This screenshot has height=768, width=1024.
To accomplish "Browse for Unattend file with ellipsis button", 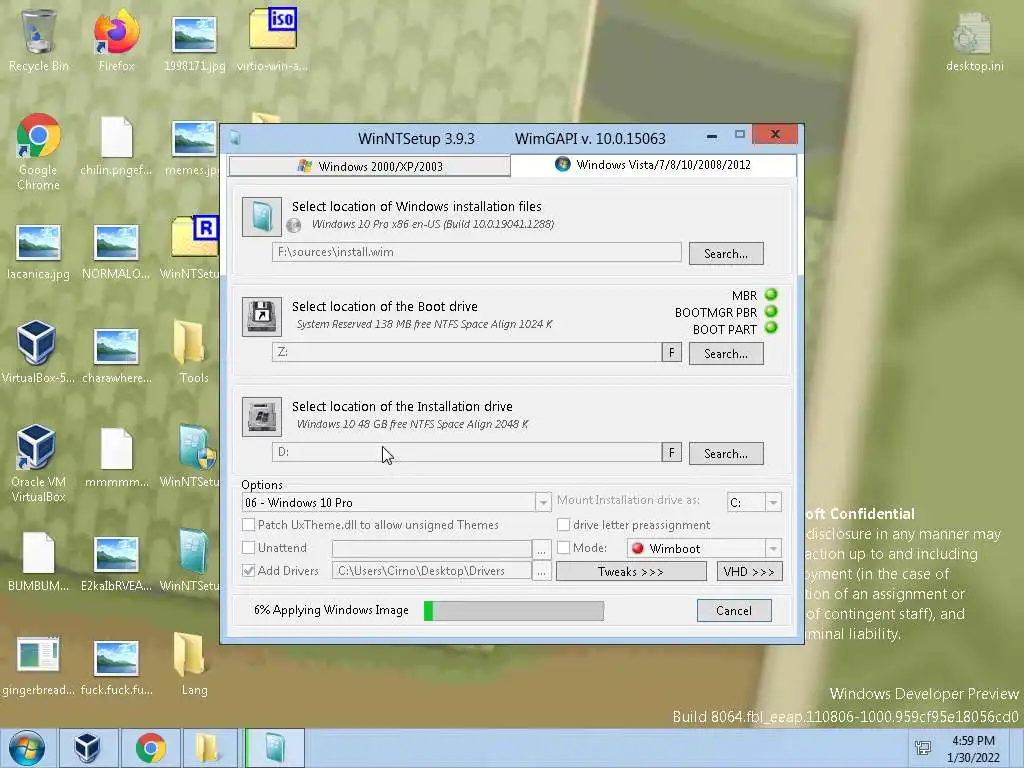I will (541, 549).
